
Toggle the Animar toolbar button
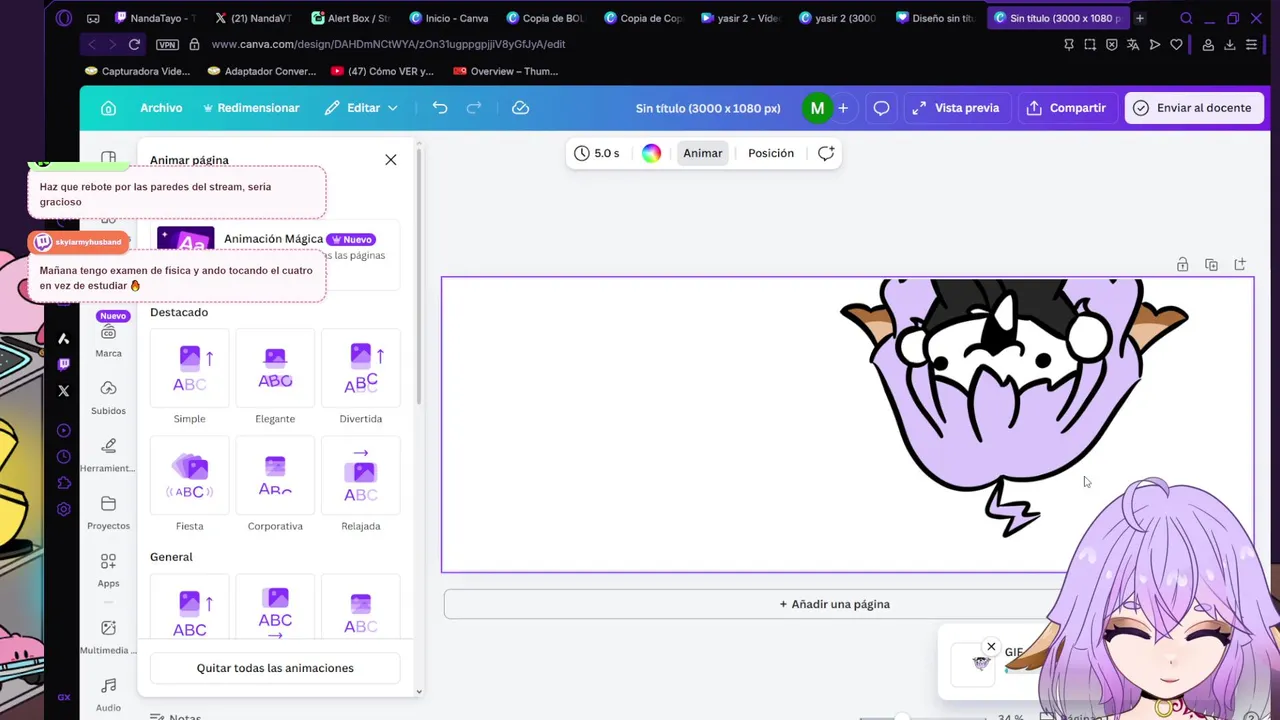(x=703, y=153)
